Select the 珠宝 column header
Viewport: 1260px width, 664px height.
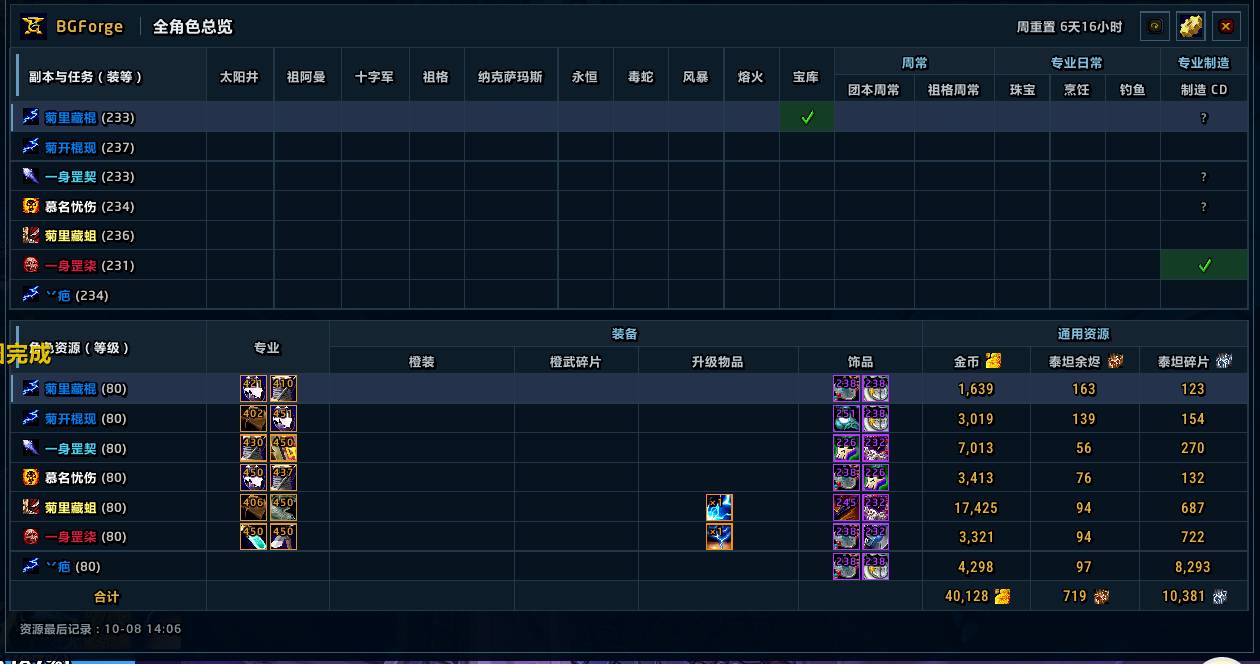pos(1022,90)
